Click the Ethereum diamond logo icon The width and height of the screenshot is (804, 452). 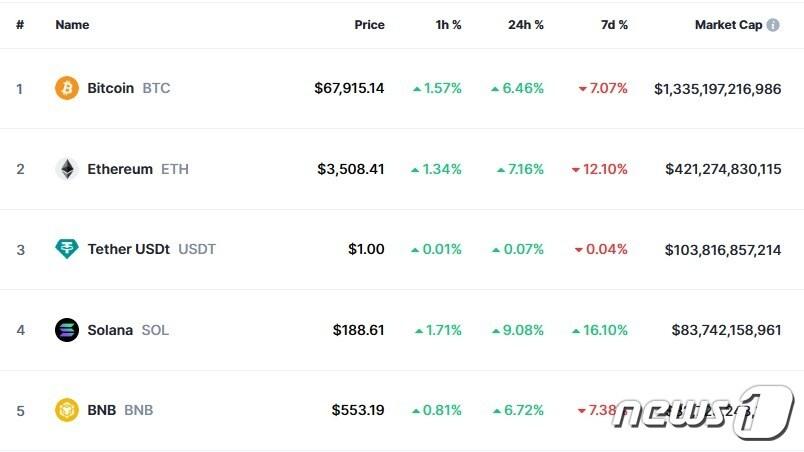[67, 169]
